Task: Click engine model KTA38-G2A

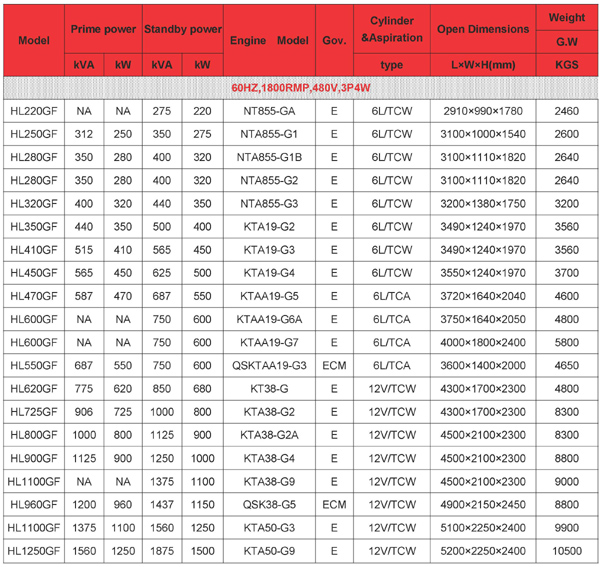Action: [269, 435]
